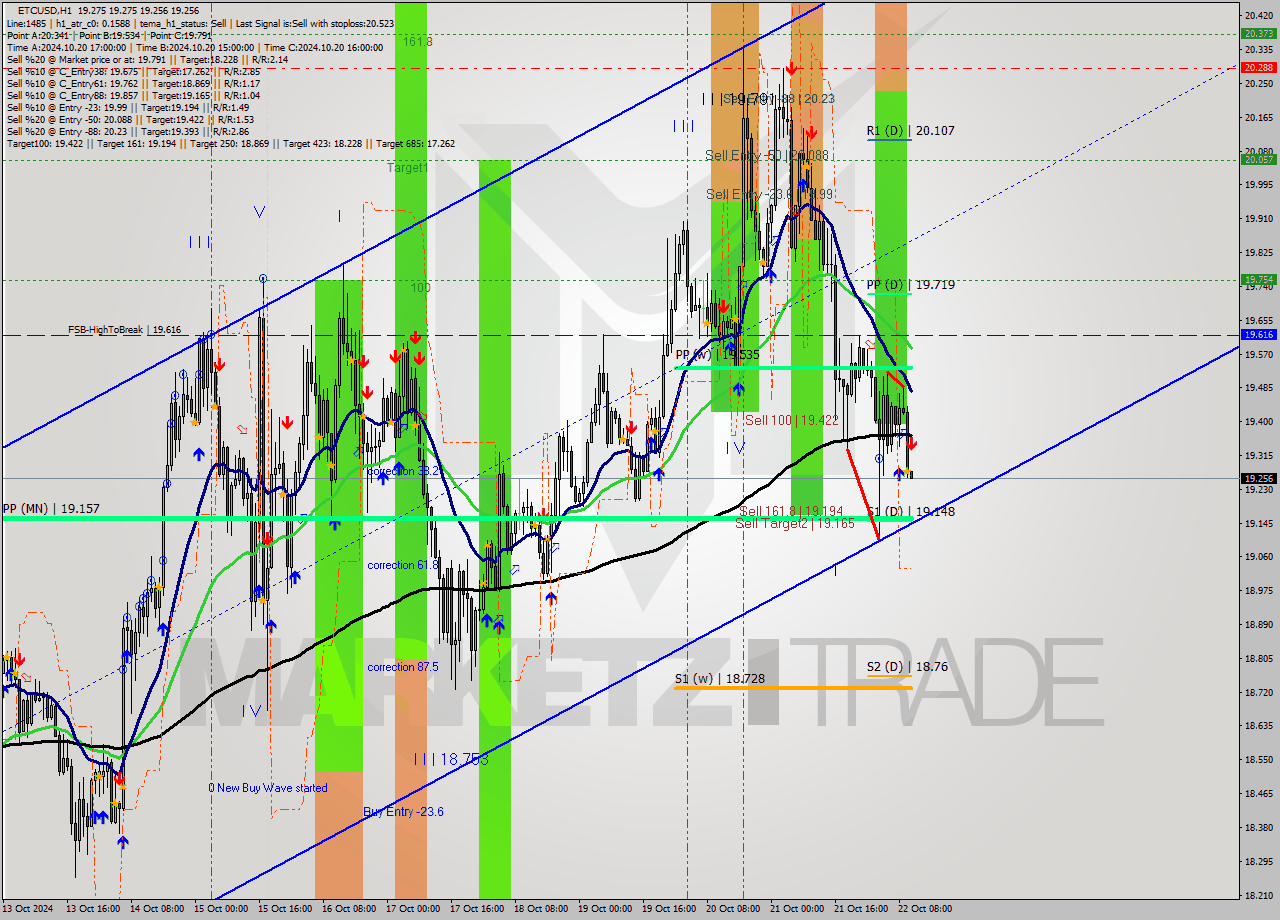
Task: Click the 'correction 61.8' annotation
Action: point(403,565)
